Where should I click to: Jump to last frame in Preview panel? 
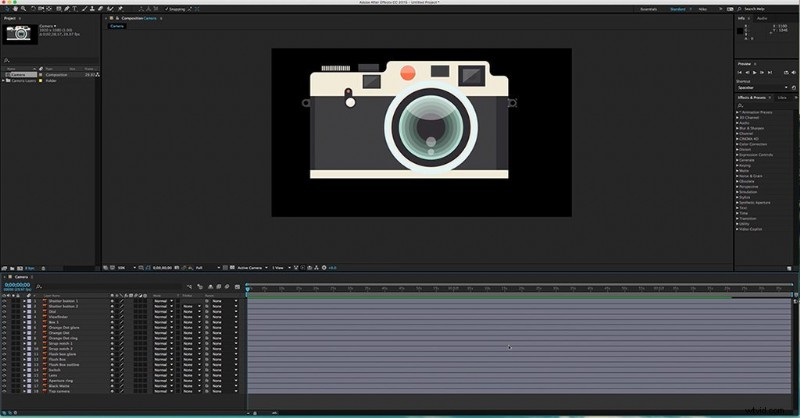point(770,72)
